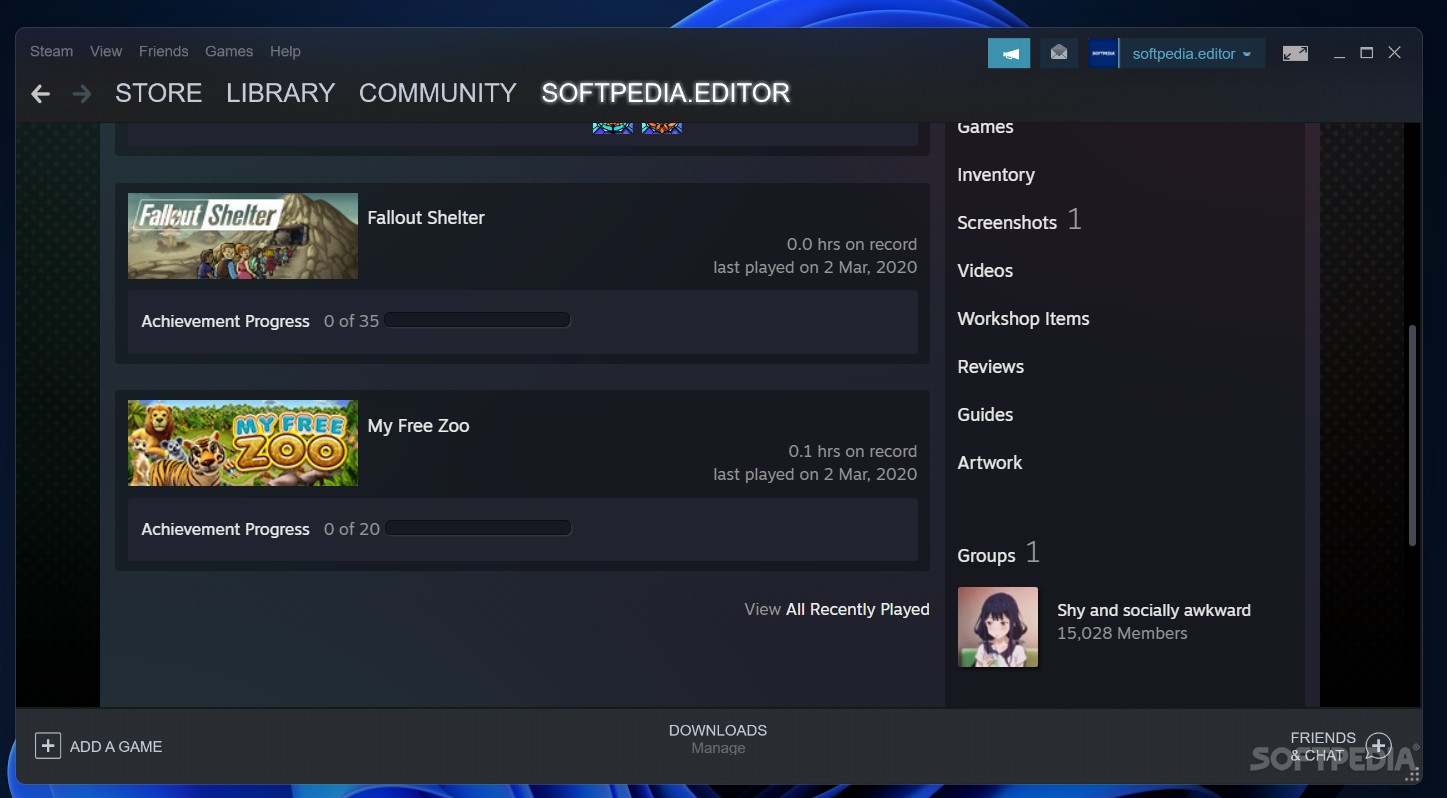The width and height of the screenshot is (1447, 798).
Task: Click the Shy and socially awkward group avatar
Action: coord(998,627)
